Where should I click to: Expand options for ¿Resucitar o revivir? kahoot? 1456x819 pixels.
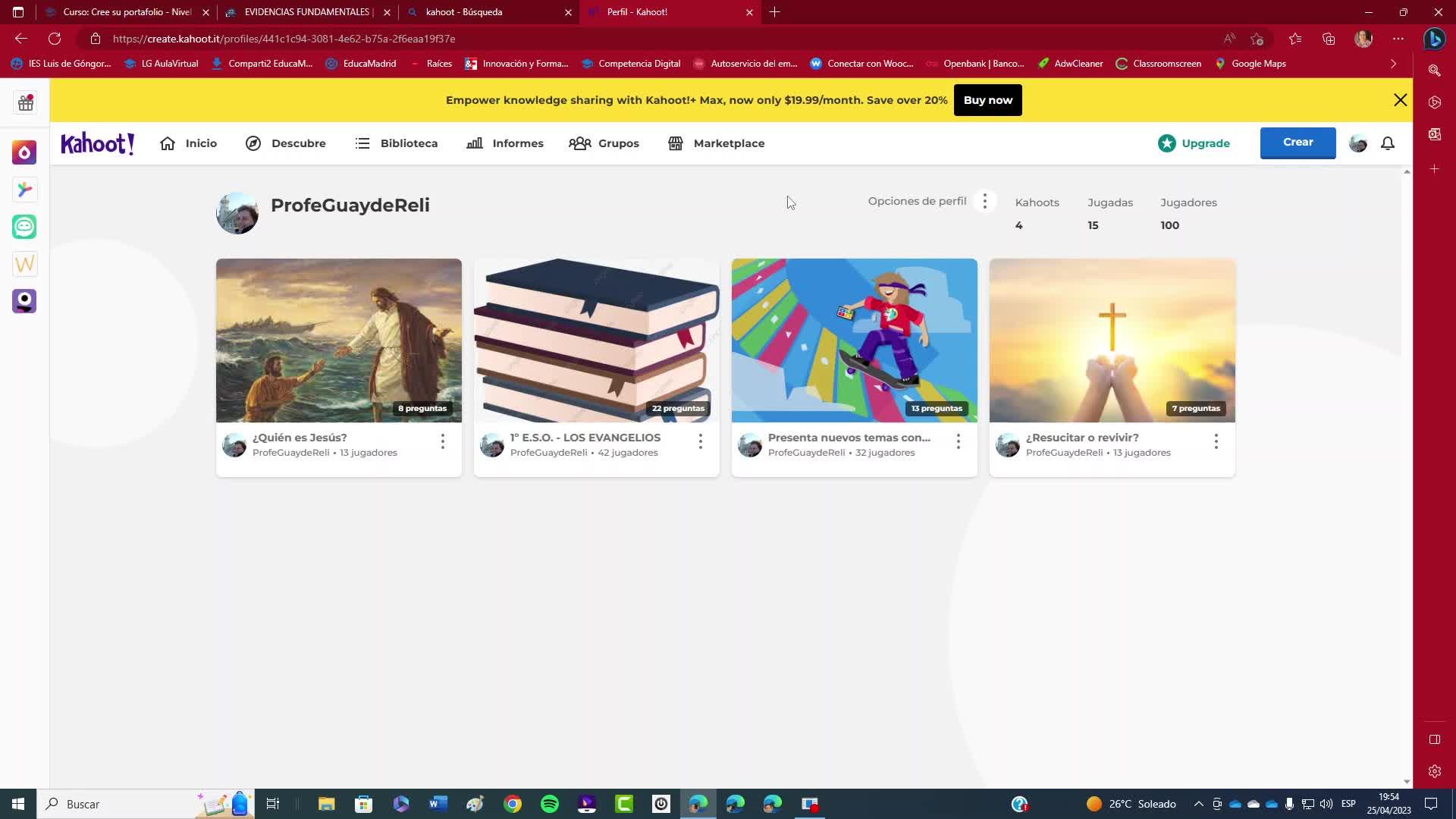pos(1216,441)
